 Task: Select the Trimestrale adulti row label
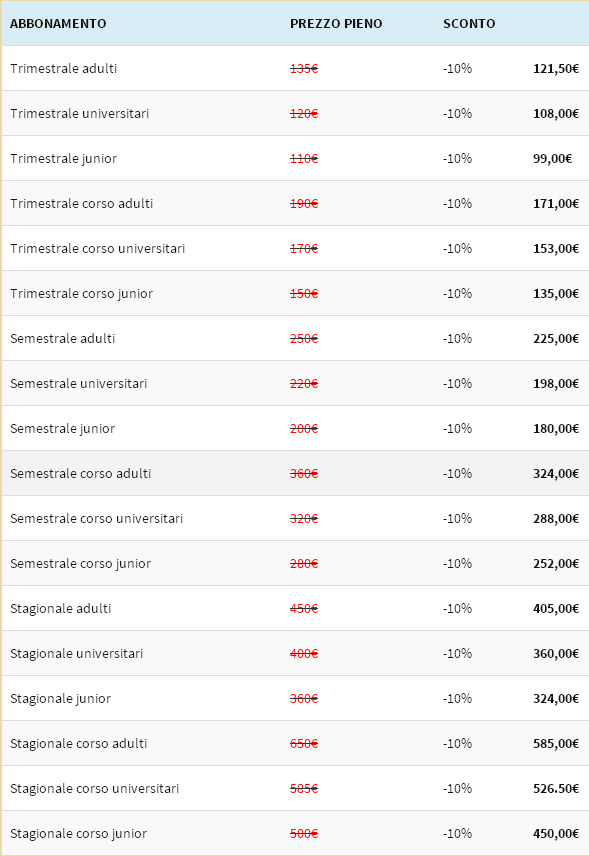pos(63,68)
